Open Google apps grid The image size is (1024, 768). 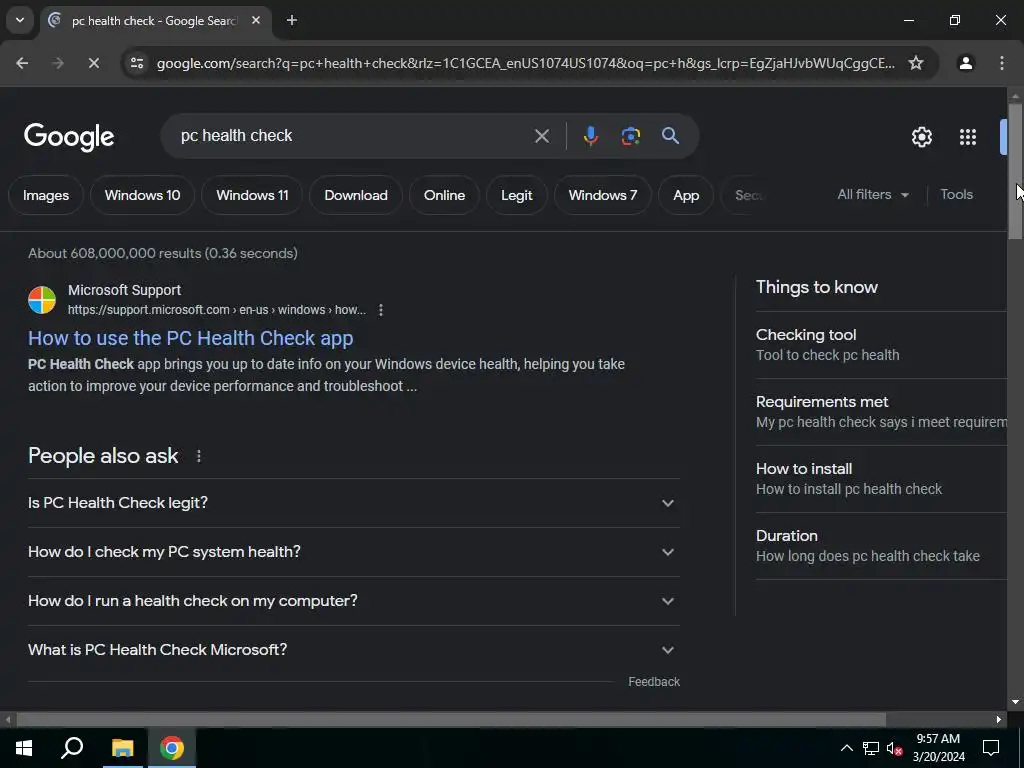[x=967, y=137]
